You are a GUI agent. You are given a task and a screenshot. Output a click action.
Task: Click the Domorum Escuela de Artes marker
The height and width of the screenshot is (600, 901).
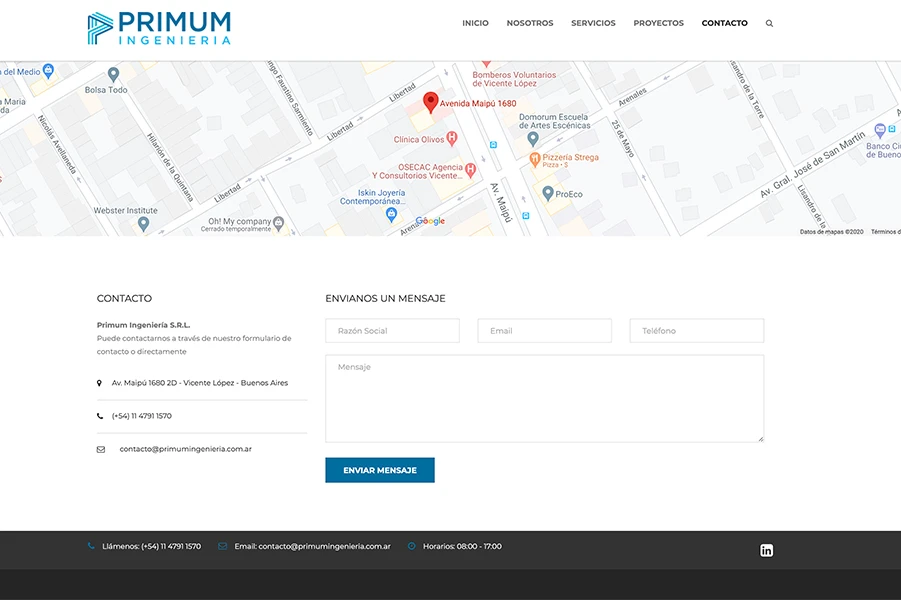(x=533, y=138)
